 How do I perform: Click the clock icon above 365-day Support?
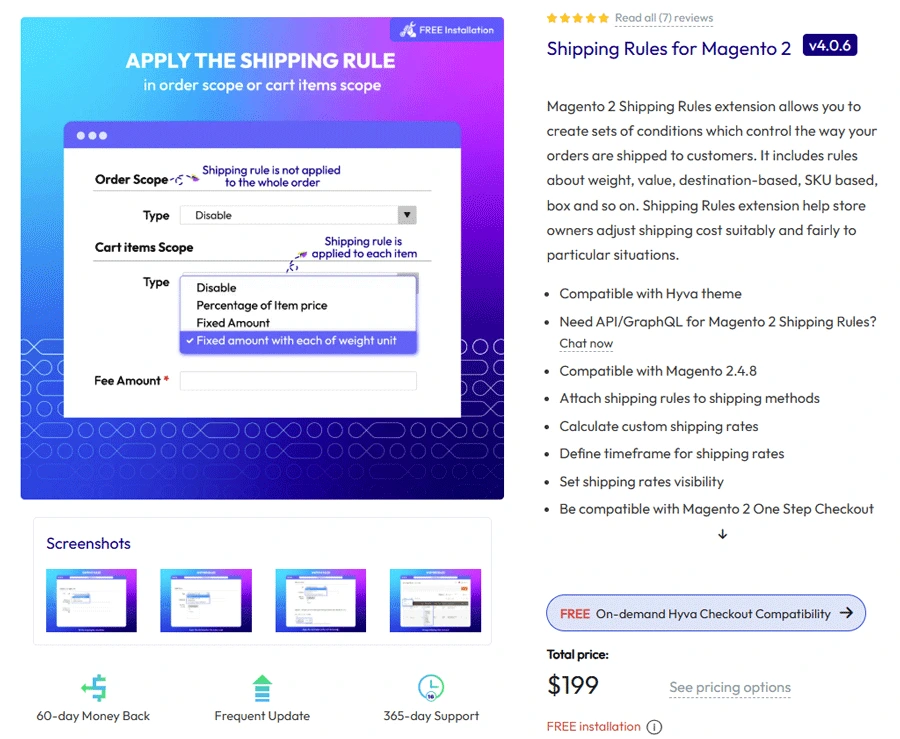pos(431,686)
